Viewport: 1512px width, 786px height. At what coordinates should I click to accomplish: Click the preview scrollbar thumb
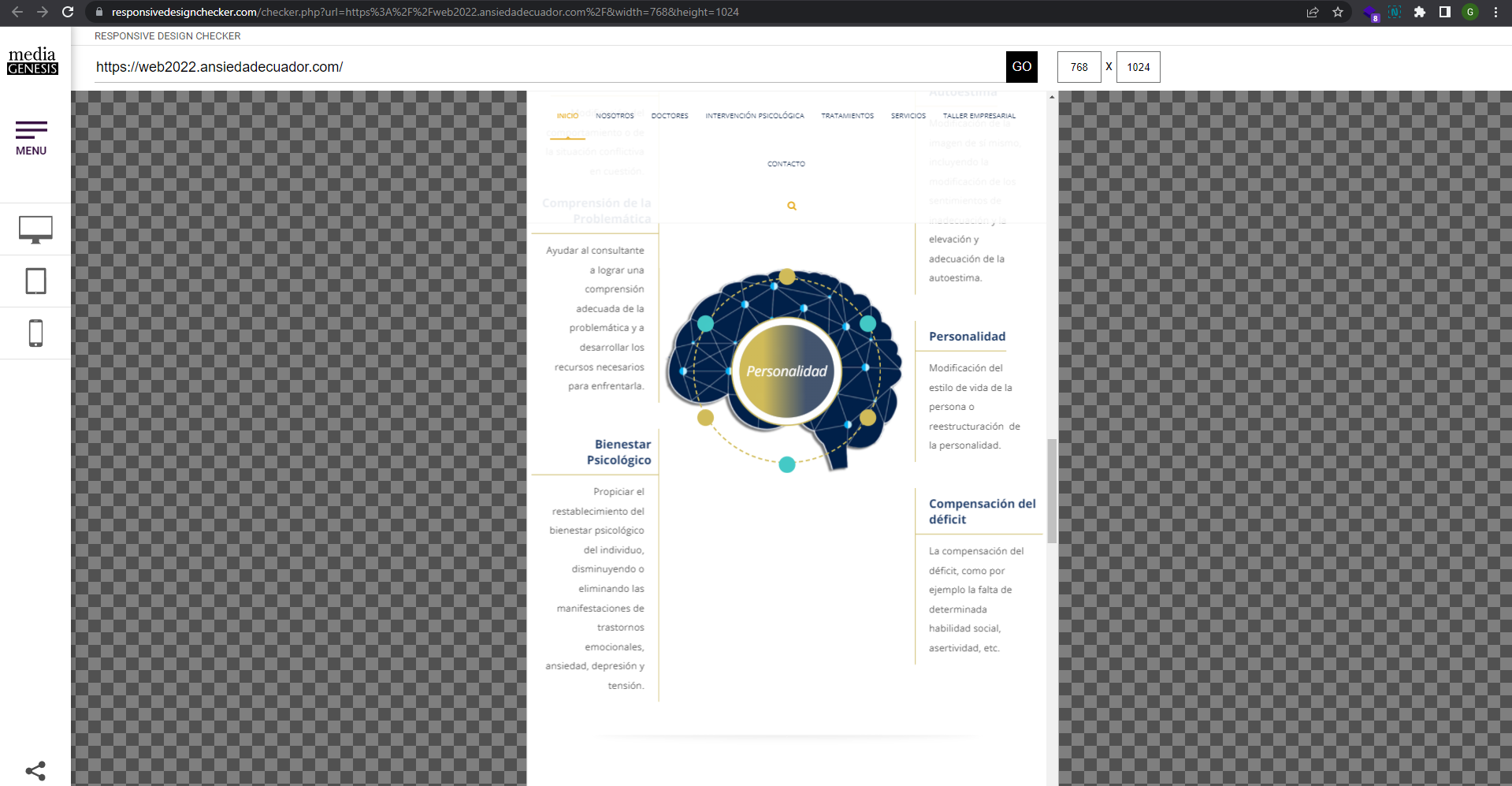(x=1052, y=490)
